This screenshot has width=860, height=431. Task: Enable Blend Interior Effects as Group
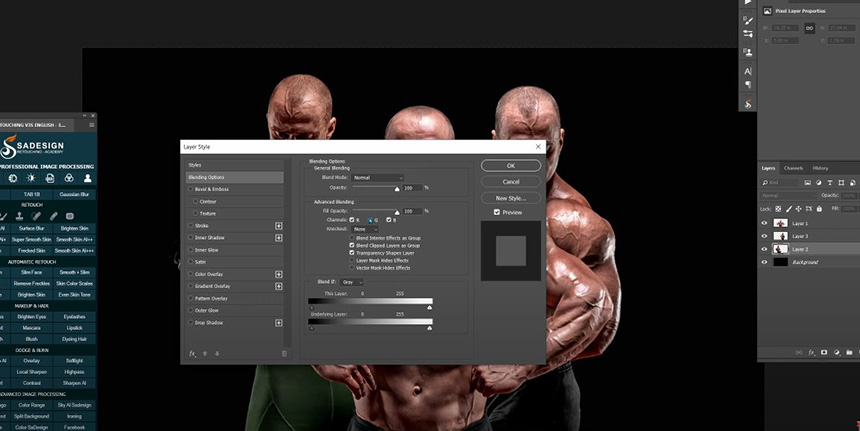[352, 238]
